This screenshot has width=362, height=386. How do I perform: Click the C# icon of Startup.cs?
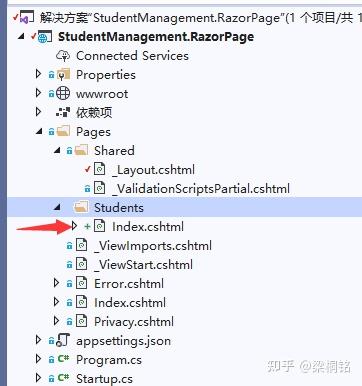63,378
